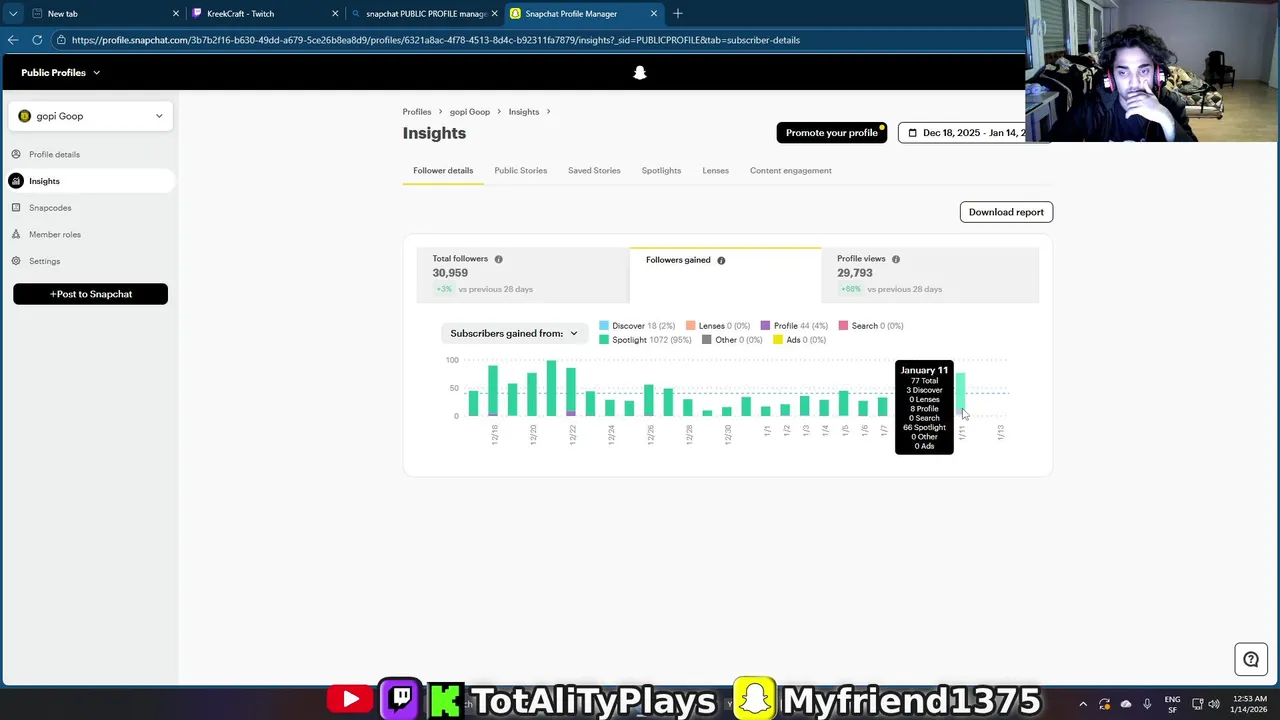Click the browser address bar

[x=540, y=40]
